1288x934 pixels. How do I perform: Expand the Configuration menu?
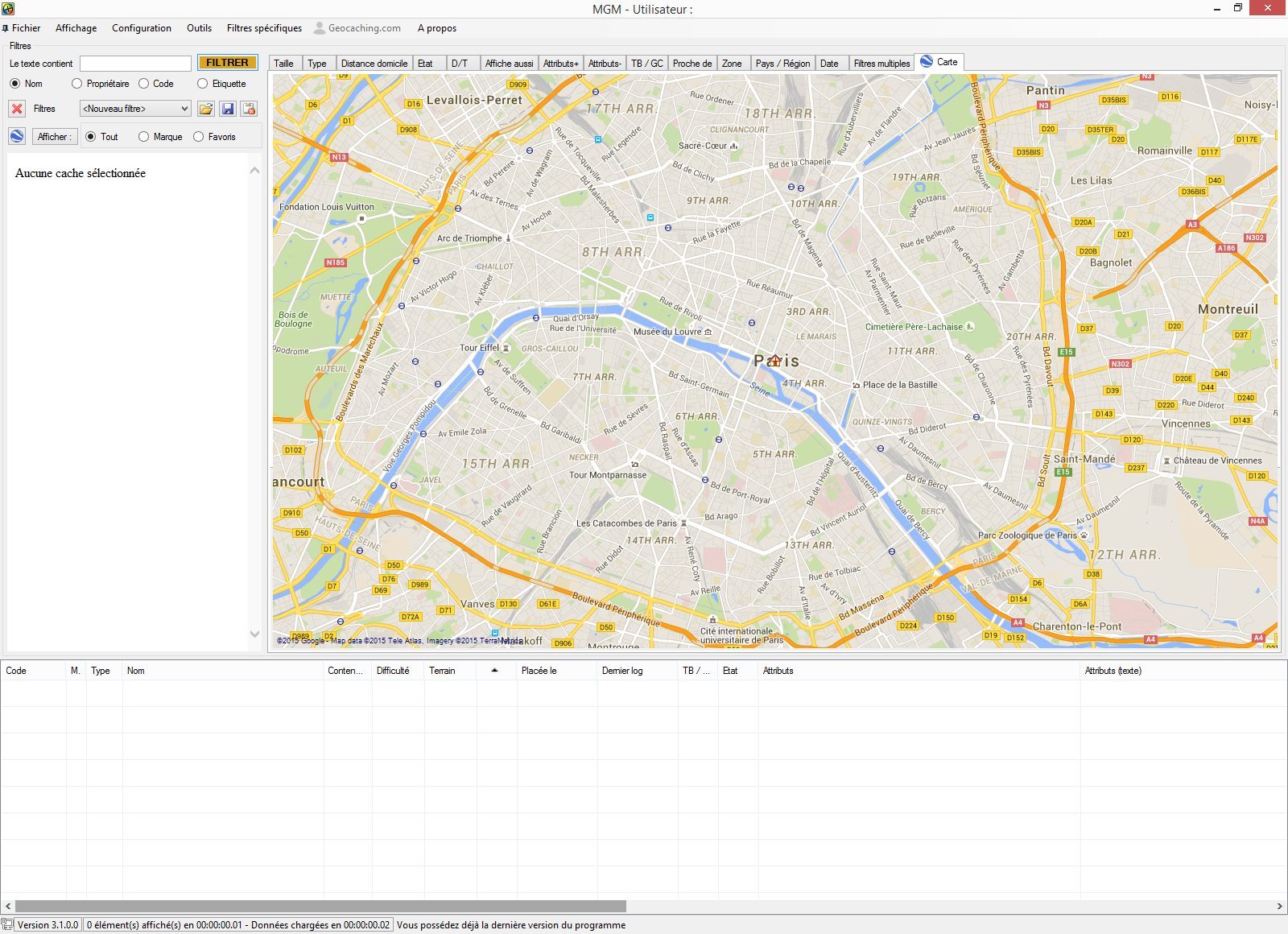pyautogui.click(x=141, y=28)
